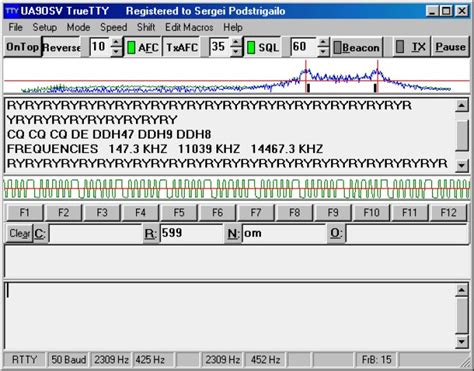Toggle the SQL squelch button
The width and height of the screenshot is (474, 371).
pyautogui.click(x=262, y=47)
